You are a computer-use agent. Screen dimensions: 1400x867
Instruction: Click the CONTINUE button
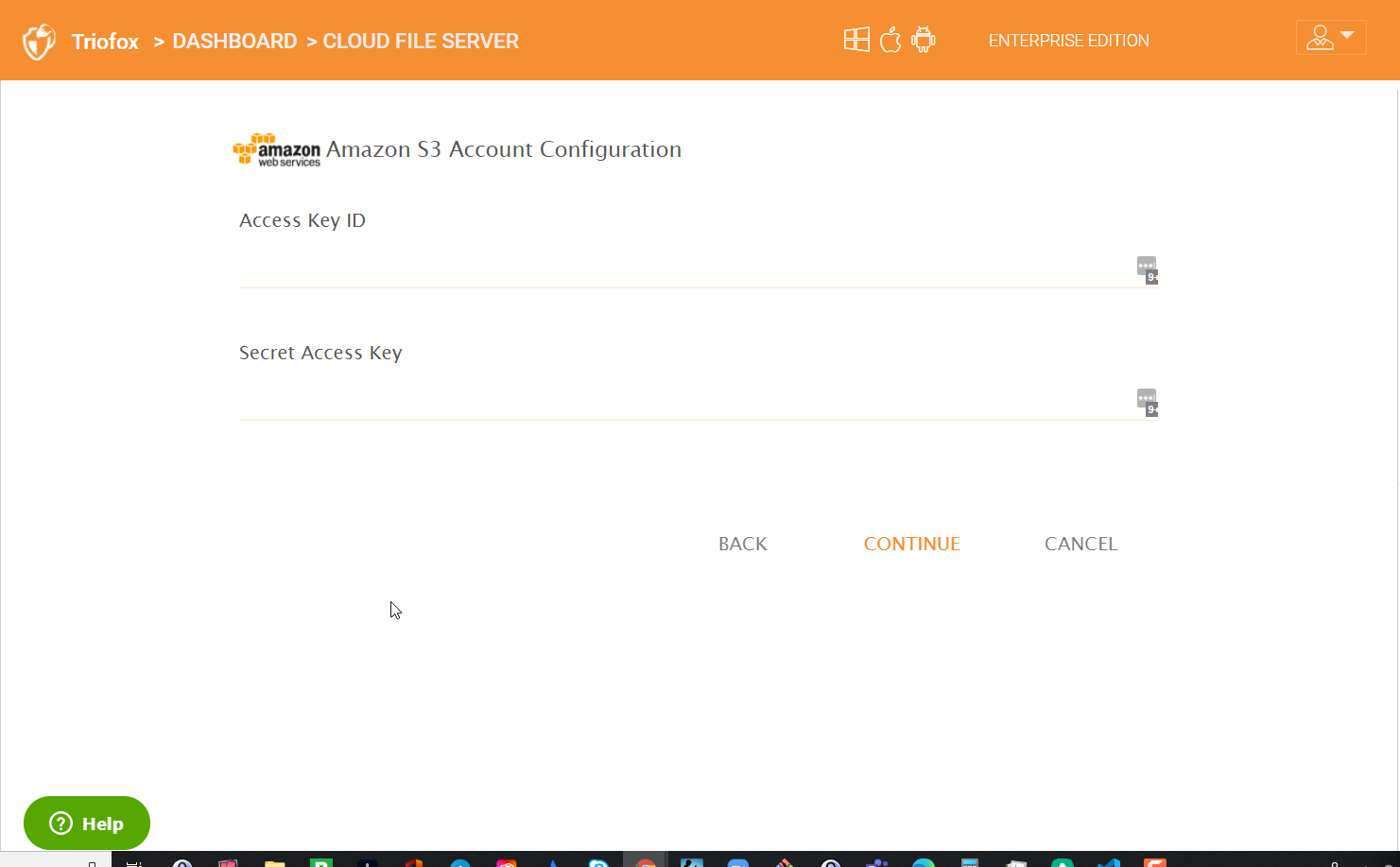pos(912,544)
